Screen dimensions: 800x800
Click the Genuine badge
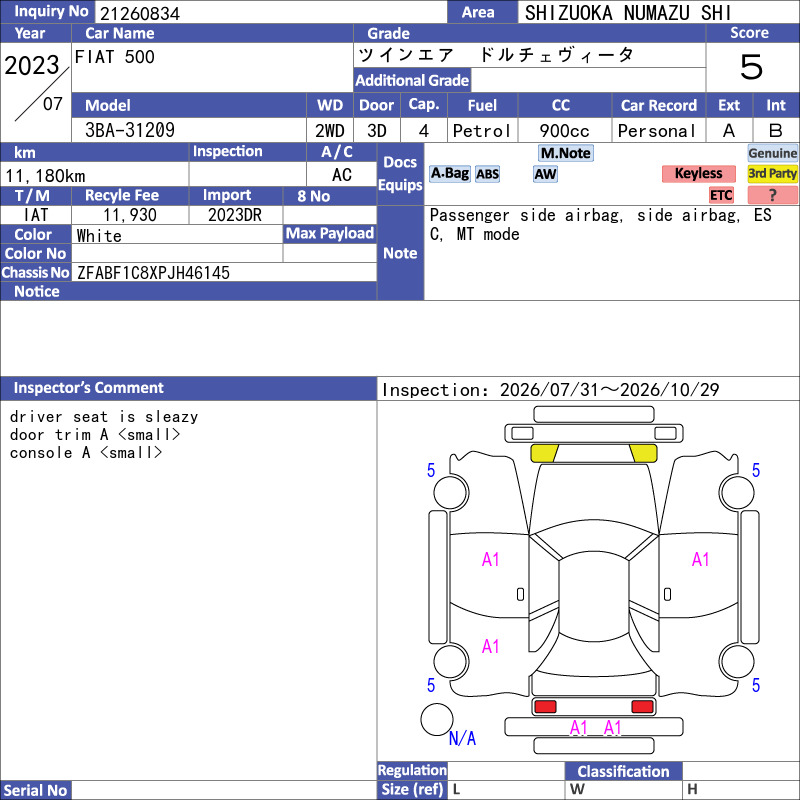[x=772, y=153]
